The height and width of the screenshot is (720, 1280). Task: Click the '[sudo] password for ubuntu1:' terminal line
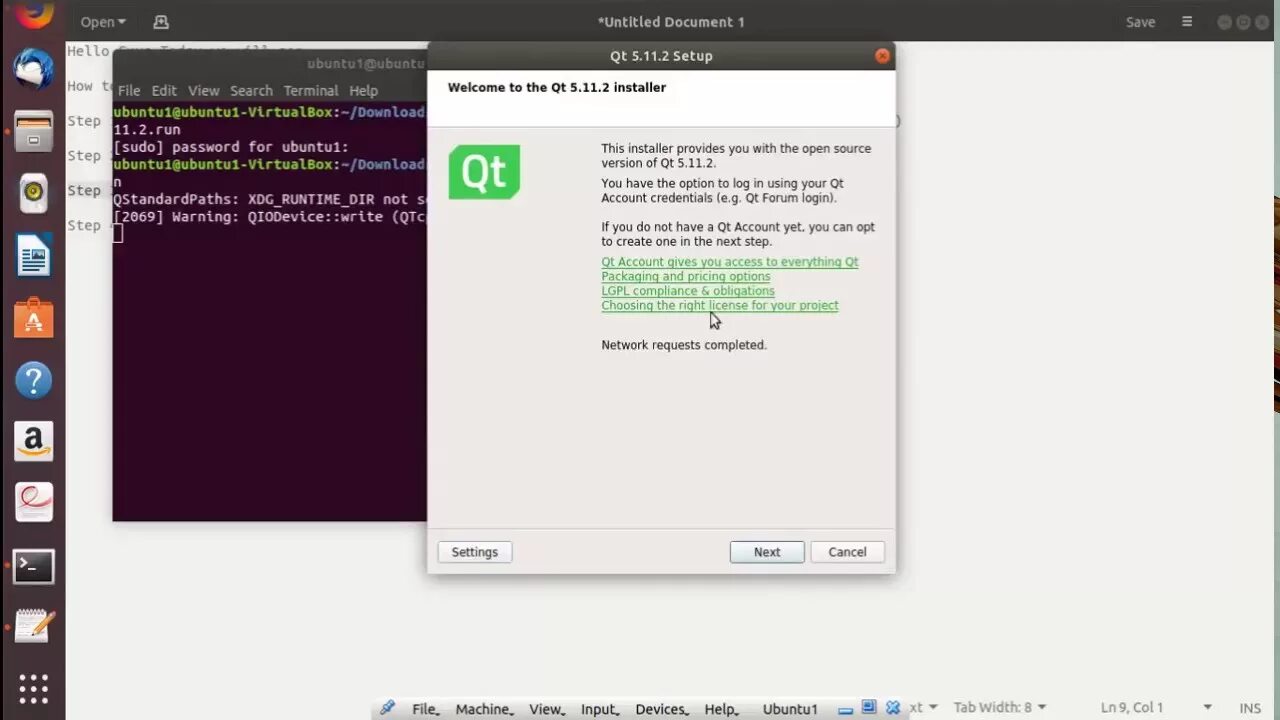pyautogui.click(x=231, y=147)
